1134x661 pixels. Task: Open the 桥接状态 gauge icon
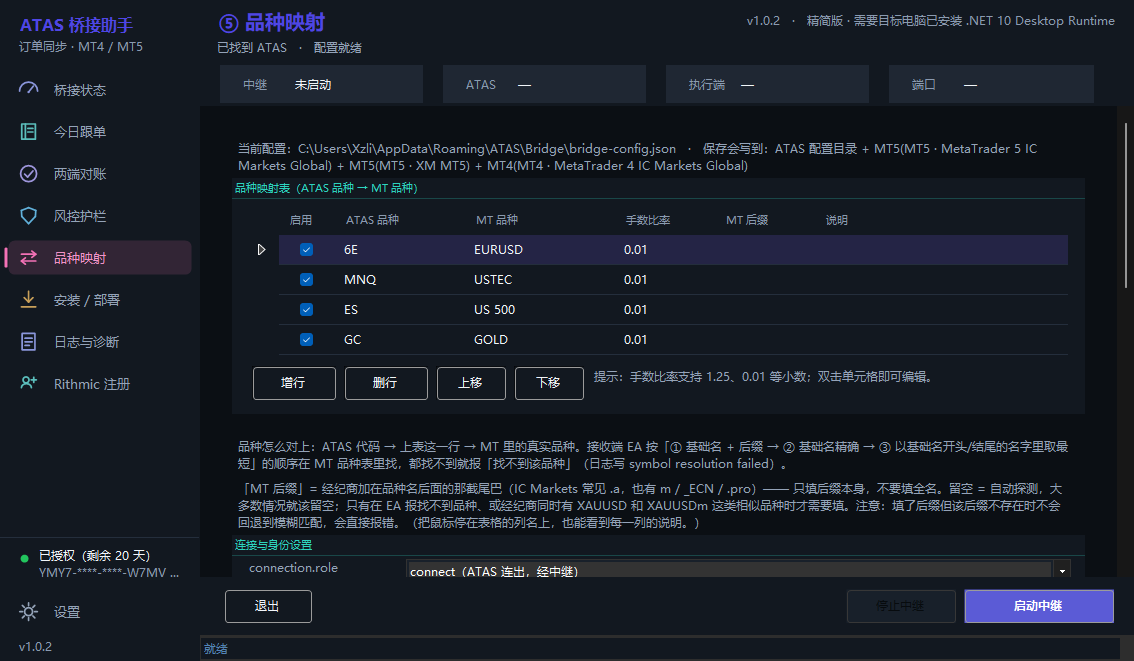[x=28, y=89]
